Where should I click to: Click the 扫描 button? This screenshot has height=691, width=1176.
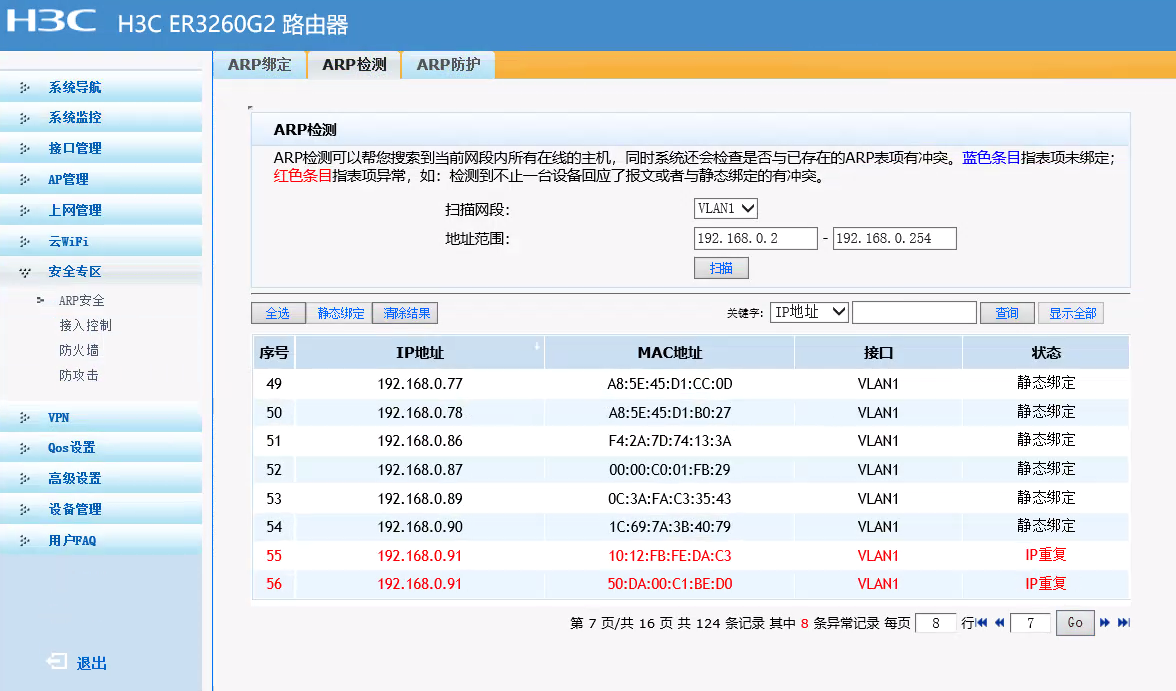721,268
